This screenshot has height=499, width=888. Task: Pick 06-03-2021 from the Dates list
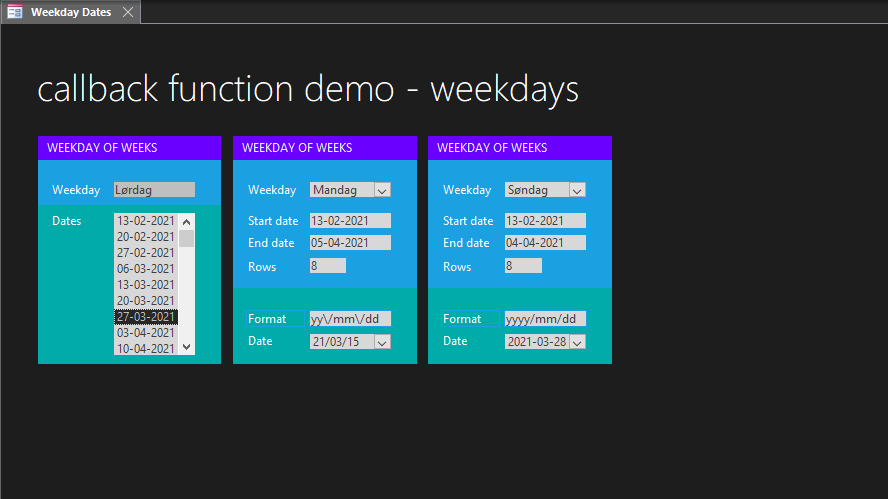pos(145,269)
